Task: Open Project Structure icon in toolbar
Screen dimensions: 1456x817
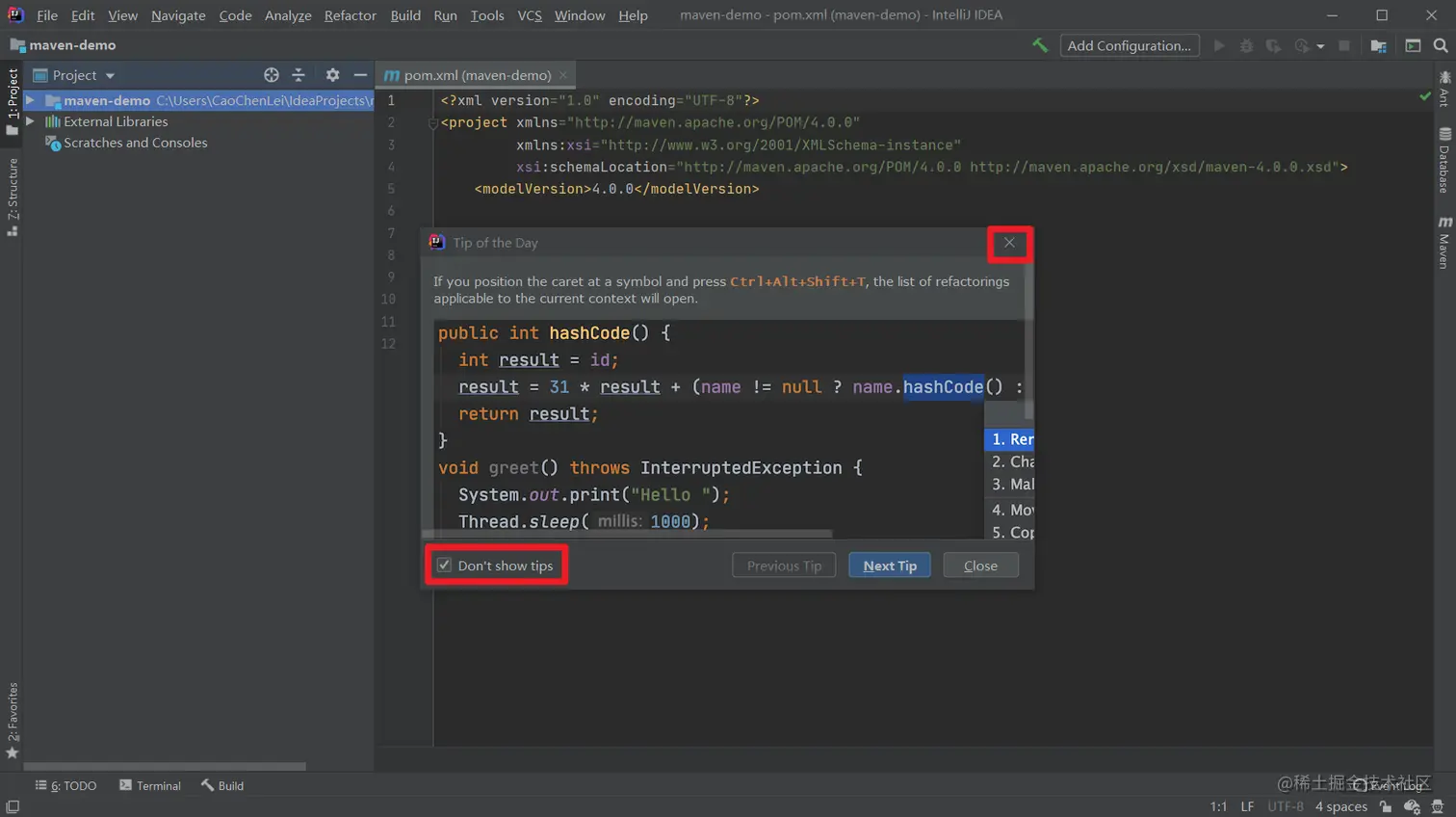Action: coord(1379,45)
